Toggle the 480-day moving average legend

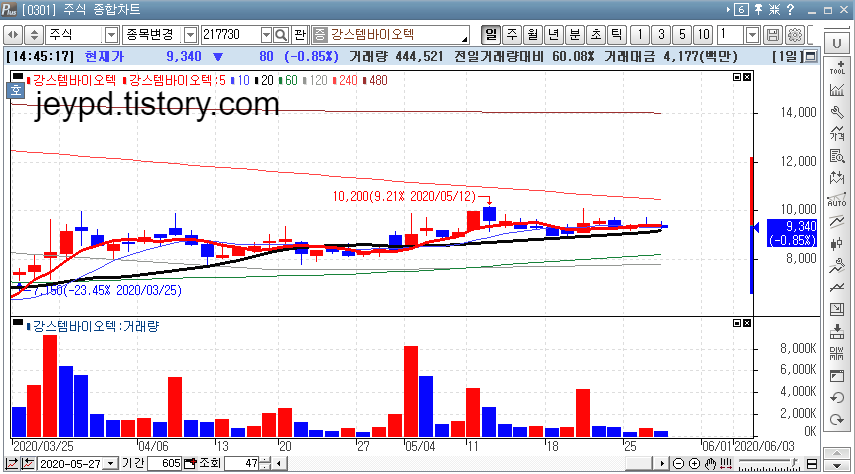pyautogui.click(x=375, y=81)
